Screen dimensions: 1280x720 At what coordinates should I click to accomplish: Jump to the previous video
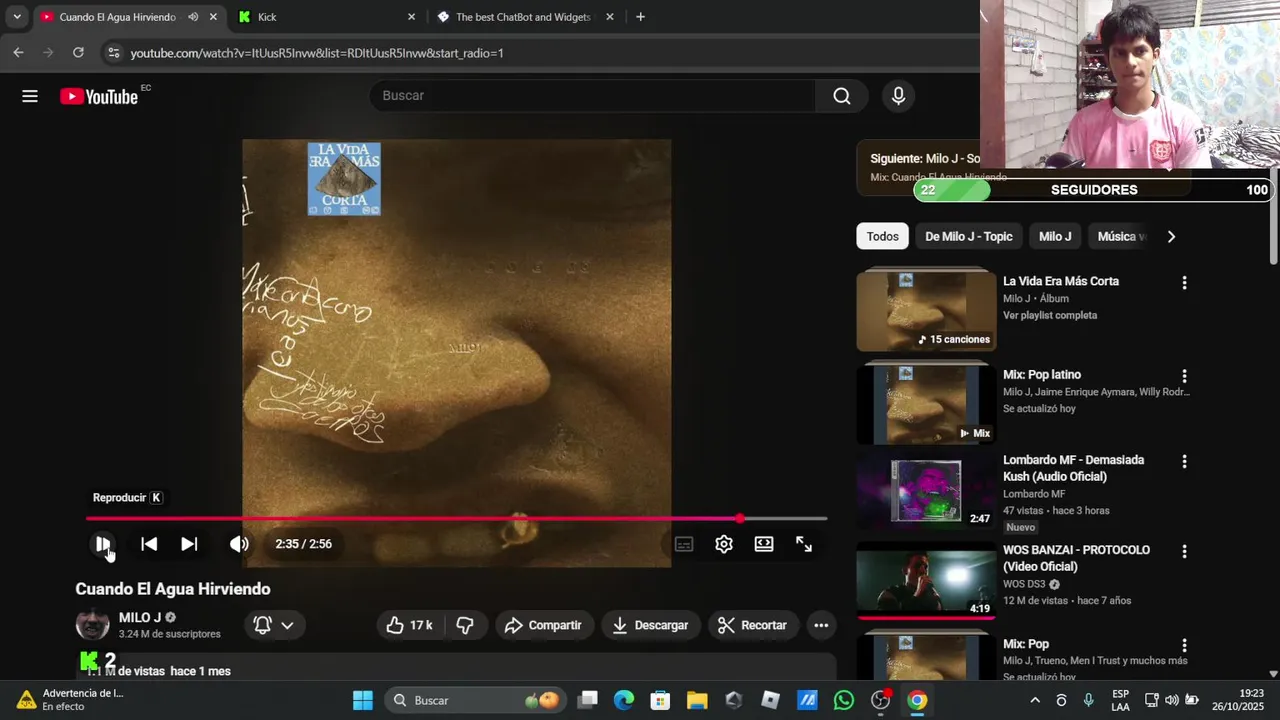pos(149,544)
